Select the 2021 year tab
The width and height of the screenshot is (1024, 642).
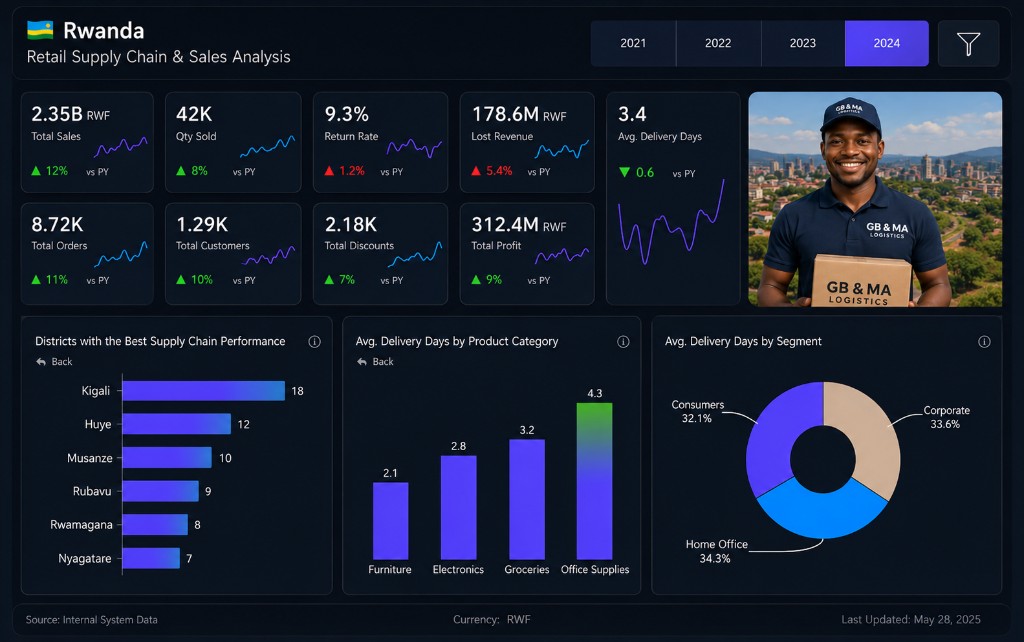[x=633, y=43]
